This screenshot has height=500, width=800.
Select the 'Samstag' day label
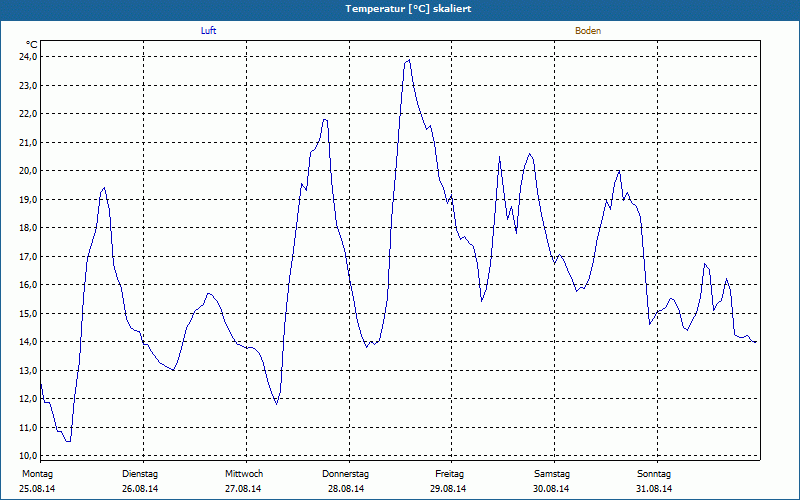coord(552,474)
